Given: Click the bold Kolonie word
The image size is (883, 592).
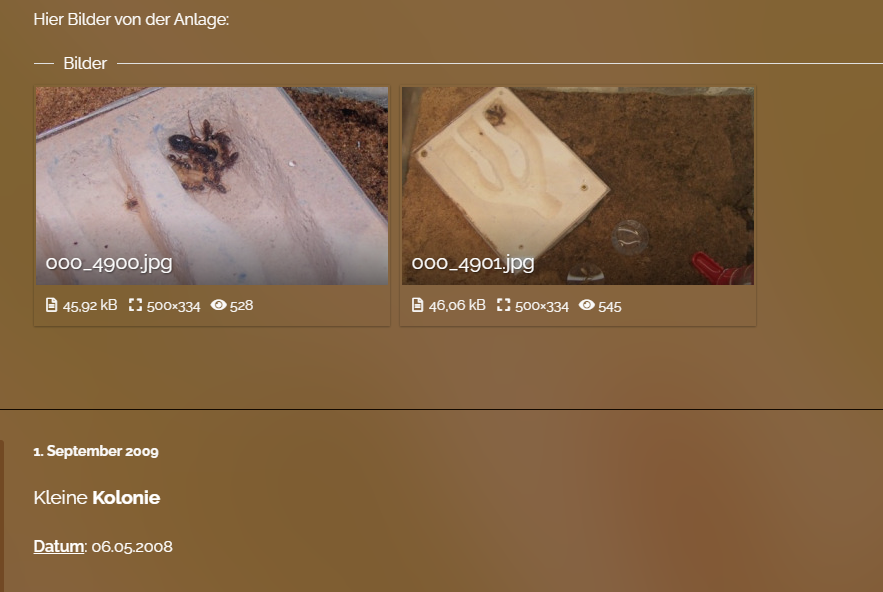Looking at the screenshot, I should (126, 498).
